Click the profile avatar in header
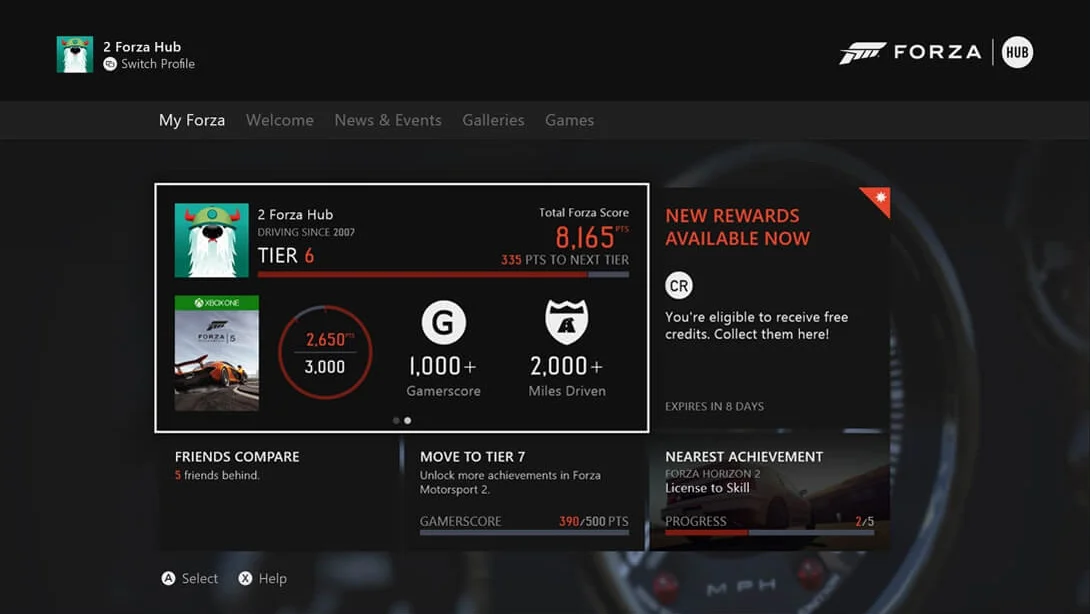The height and width of the screenshot is (614, 1090). coord(74,54)
